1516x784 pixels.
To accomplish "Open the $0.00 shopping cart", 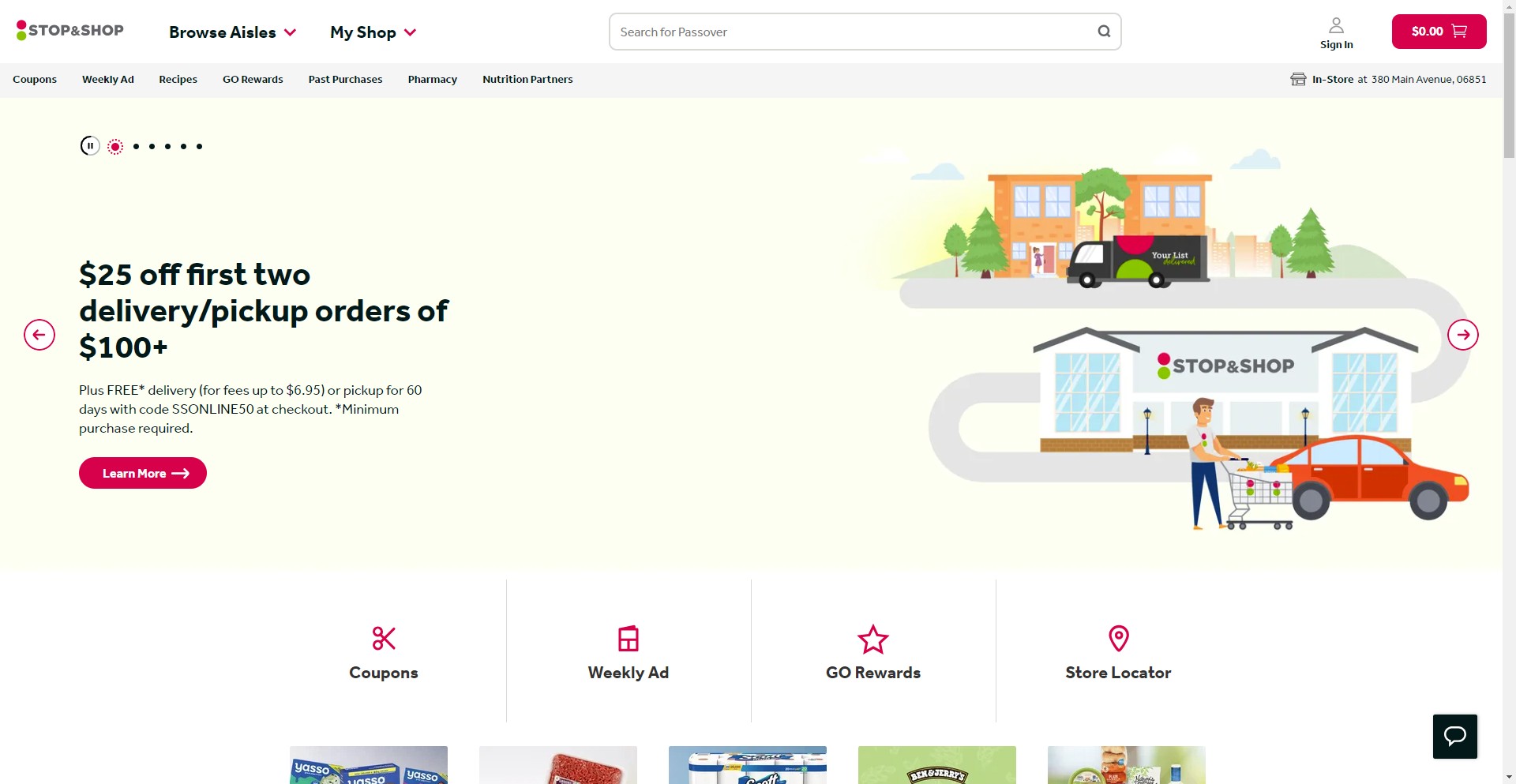I will pyautogui.click(x=1439, y=32).
